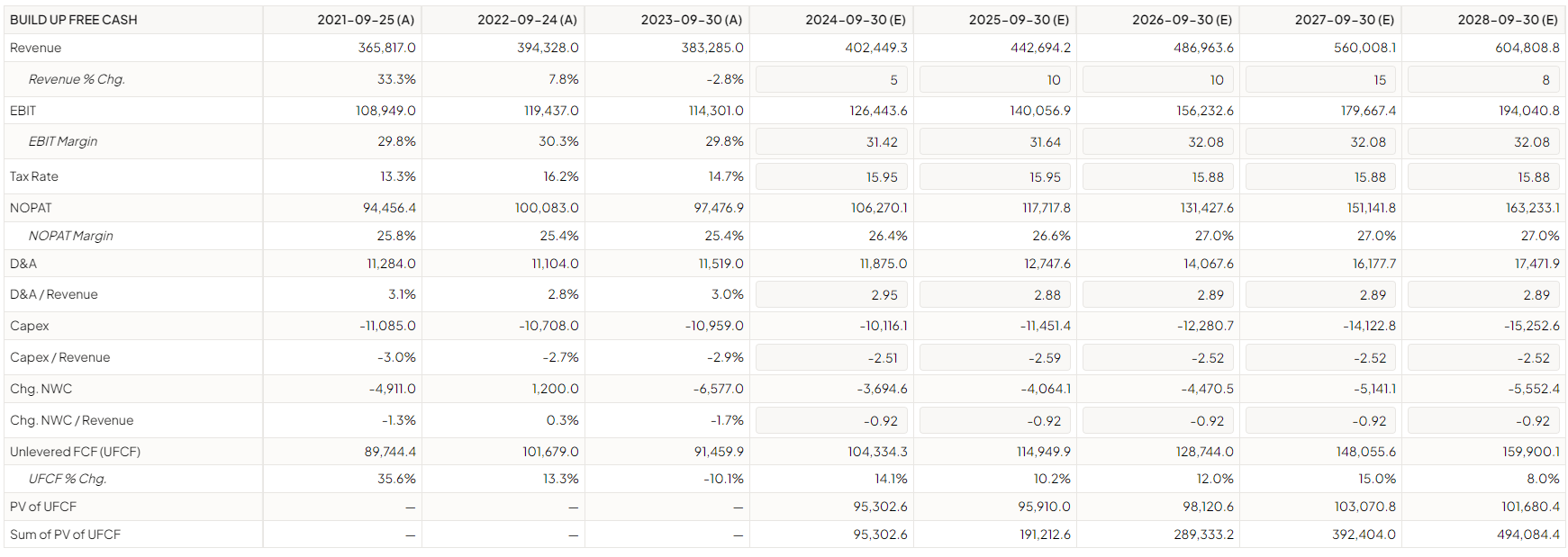The height and width of the screenshot is (557, 1568).
Task: Click the Unlevered FCF (UFCF) row label
Action: pyautogui.click(x=75, y=452)
